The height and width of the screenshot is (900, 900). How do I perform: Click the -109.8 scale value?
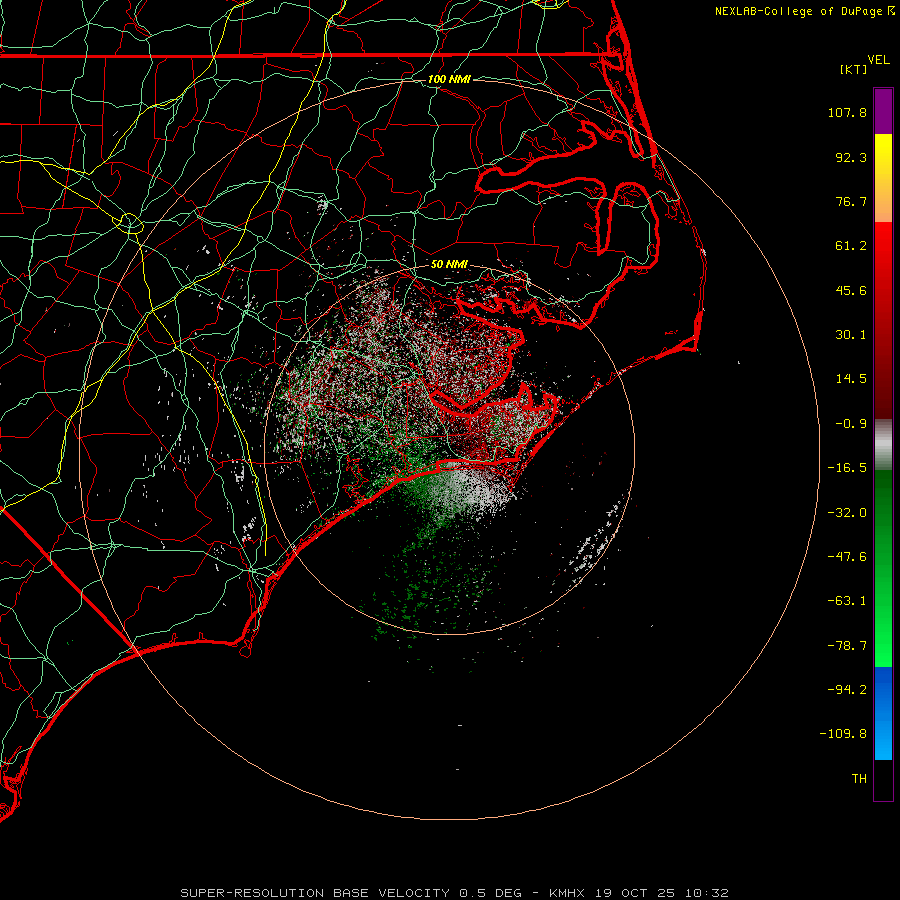pyautogui.click(x=843, y=734)
